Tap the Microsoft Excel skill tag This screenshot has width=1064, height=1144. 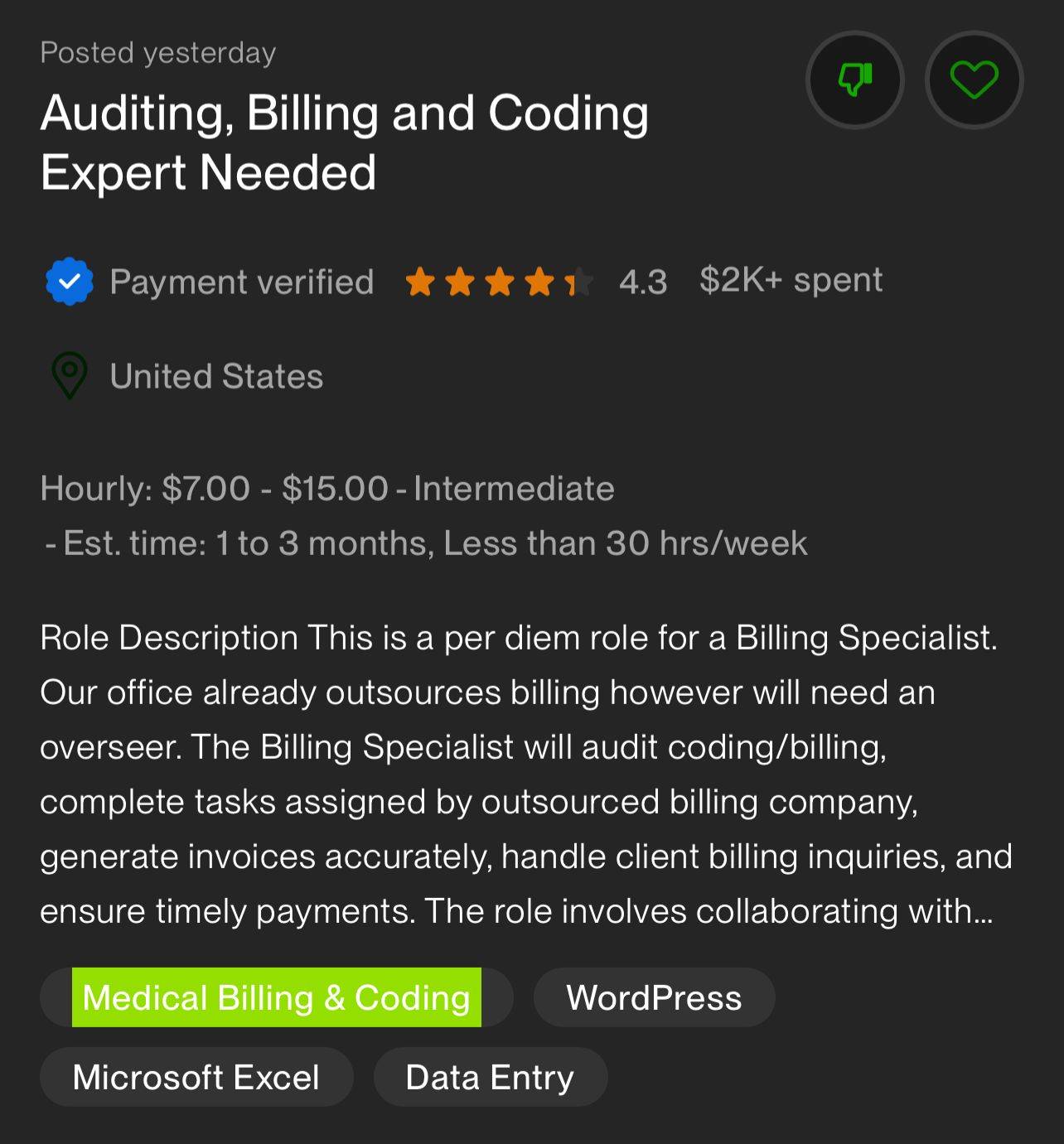196,1077
